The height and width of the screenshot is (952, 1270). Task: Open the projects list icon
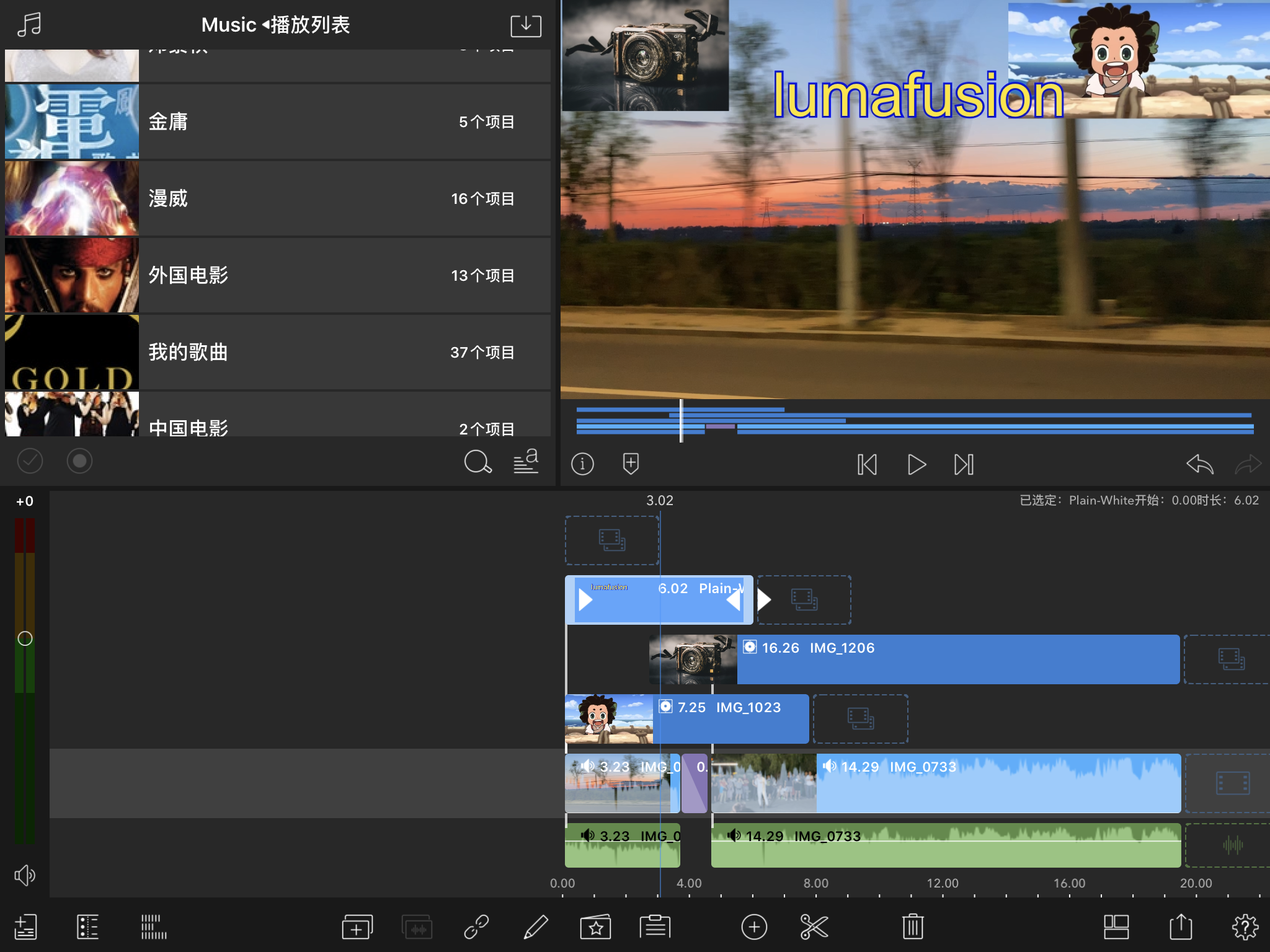tap(25, 927)
